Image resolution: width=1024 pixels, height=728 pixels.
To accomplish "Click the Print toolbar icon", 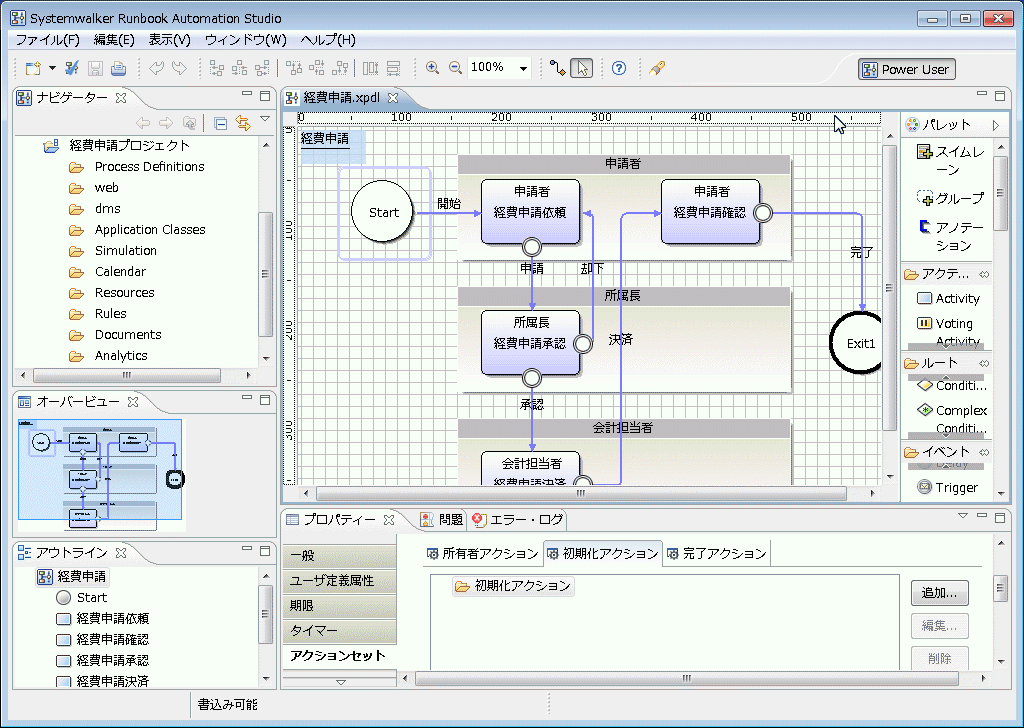I will pos(118,68).
